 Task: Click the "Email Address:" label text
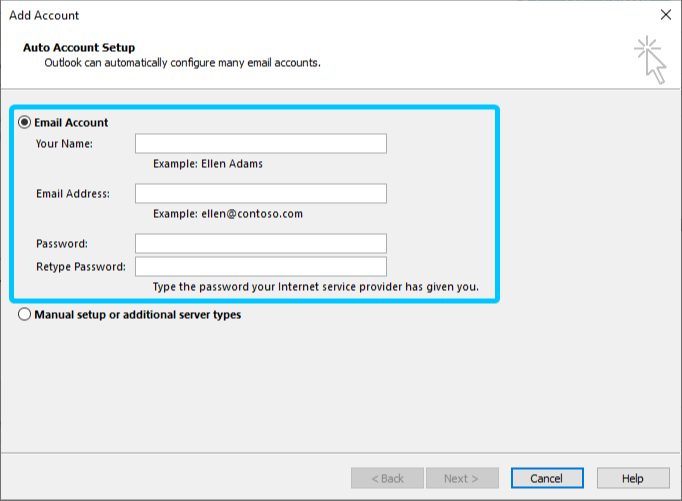pos(73,194)
